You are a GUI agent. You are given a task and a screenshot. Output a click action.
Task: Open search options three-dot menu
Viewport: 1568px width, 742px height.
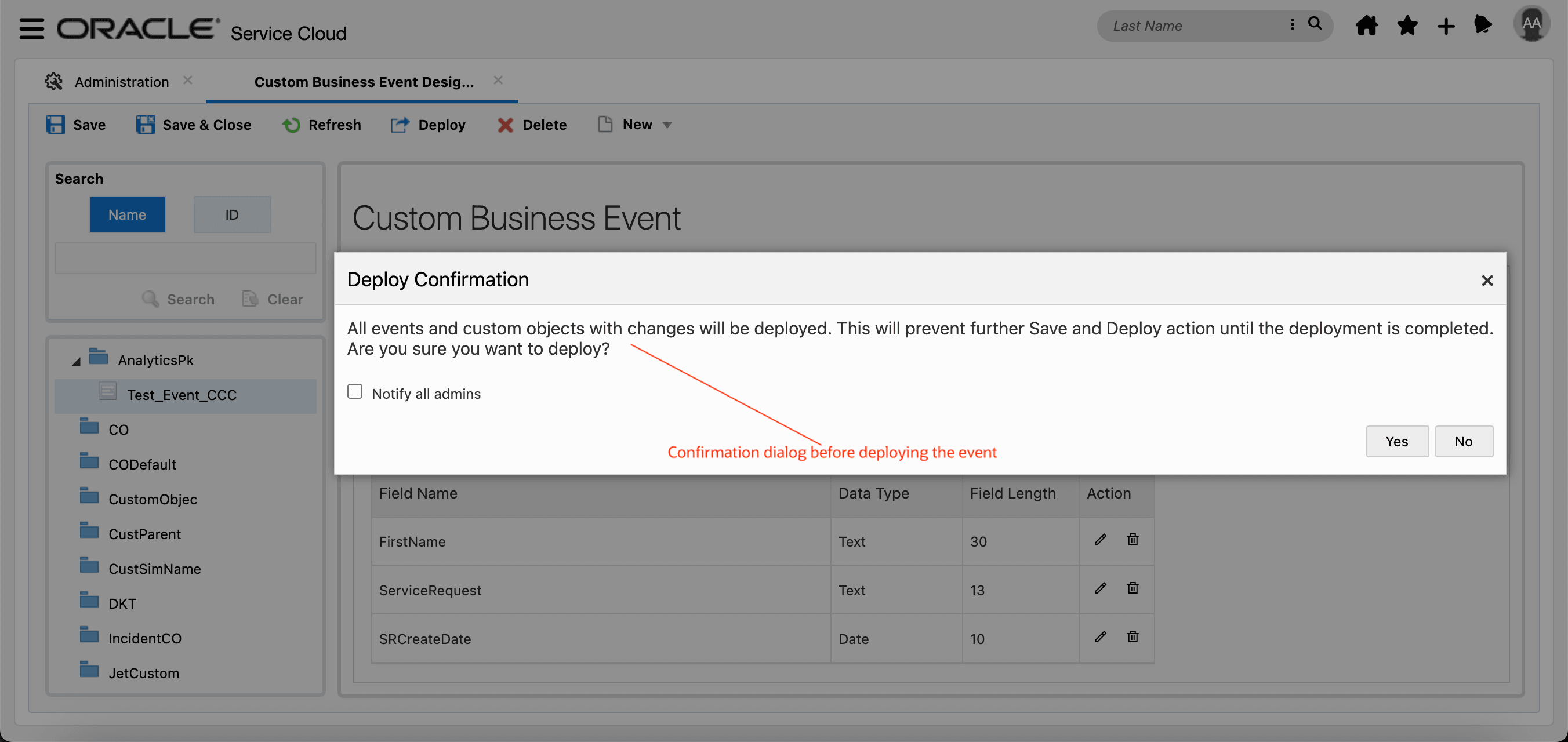[x=1291, y=24]
